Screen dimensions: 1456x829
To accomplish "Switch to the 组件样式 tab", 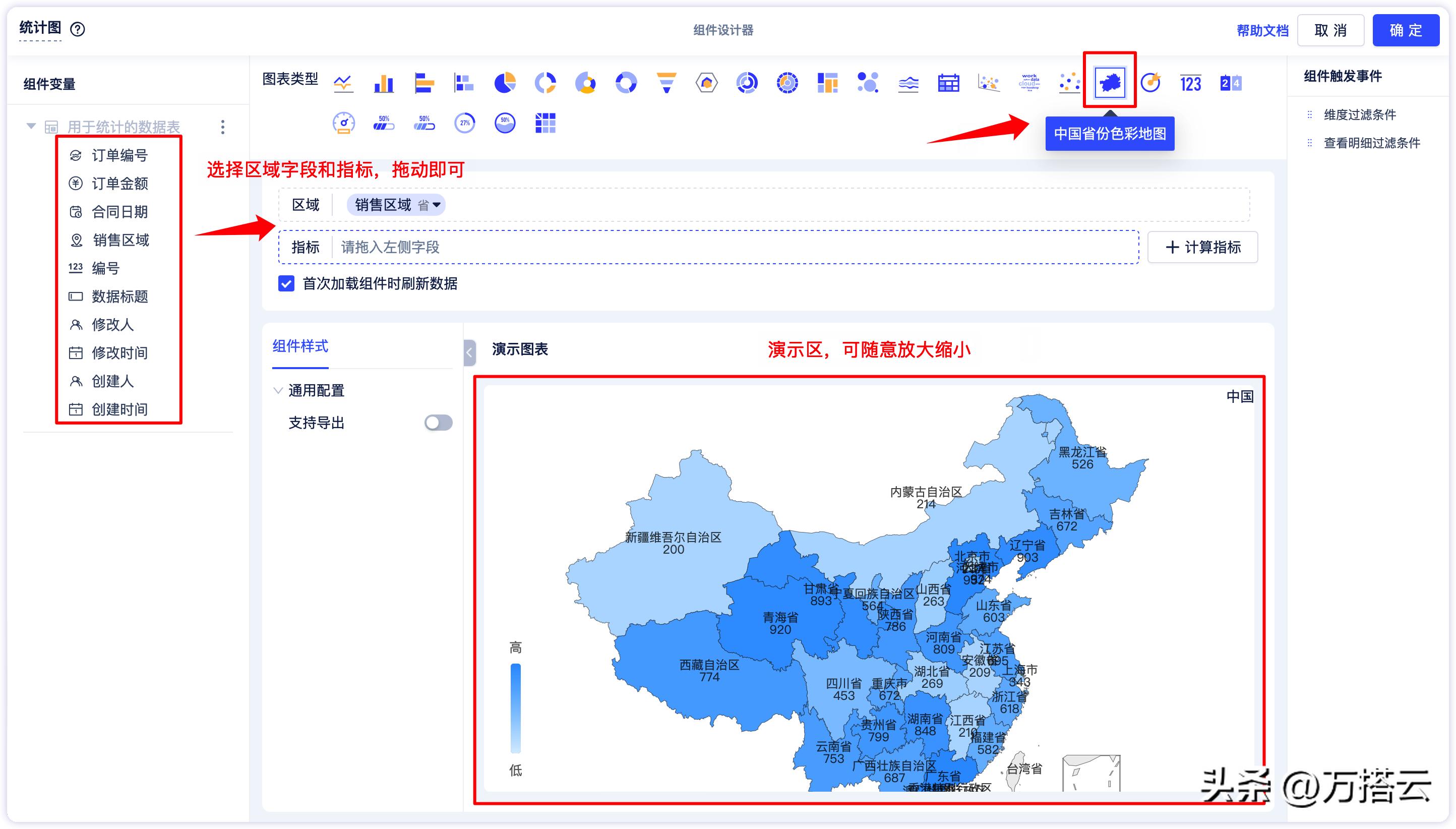I will pos(300,346).
